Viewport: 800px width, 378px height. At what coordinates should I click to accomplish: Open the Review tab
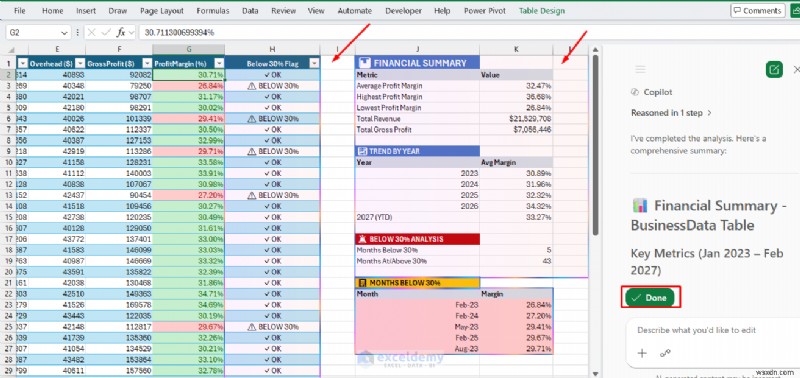(283, 11)
